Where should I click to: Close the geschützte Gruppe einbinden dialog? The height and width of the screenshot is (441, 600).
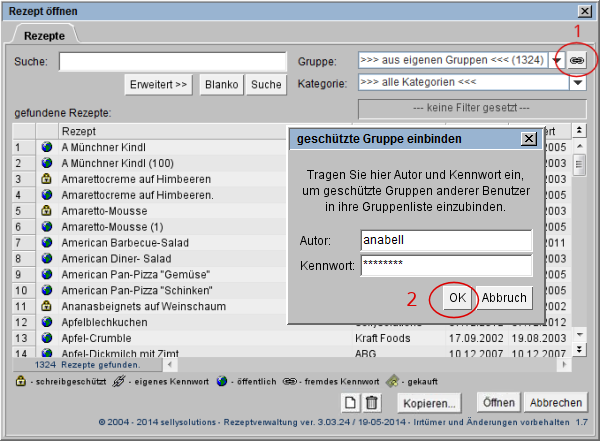(528, 139)
